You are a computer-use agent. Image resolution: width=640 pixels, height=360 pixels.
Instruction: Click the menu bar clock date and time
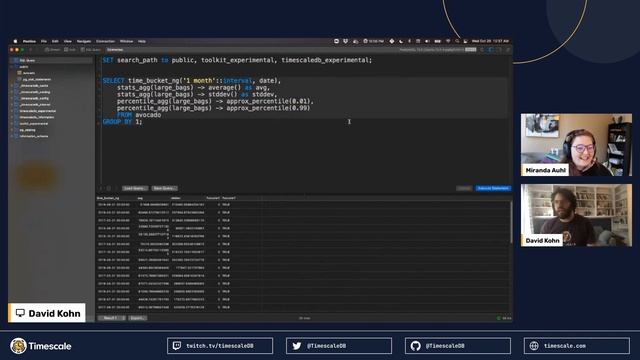(x=490, y=41)
